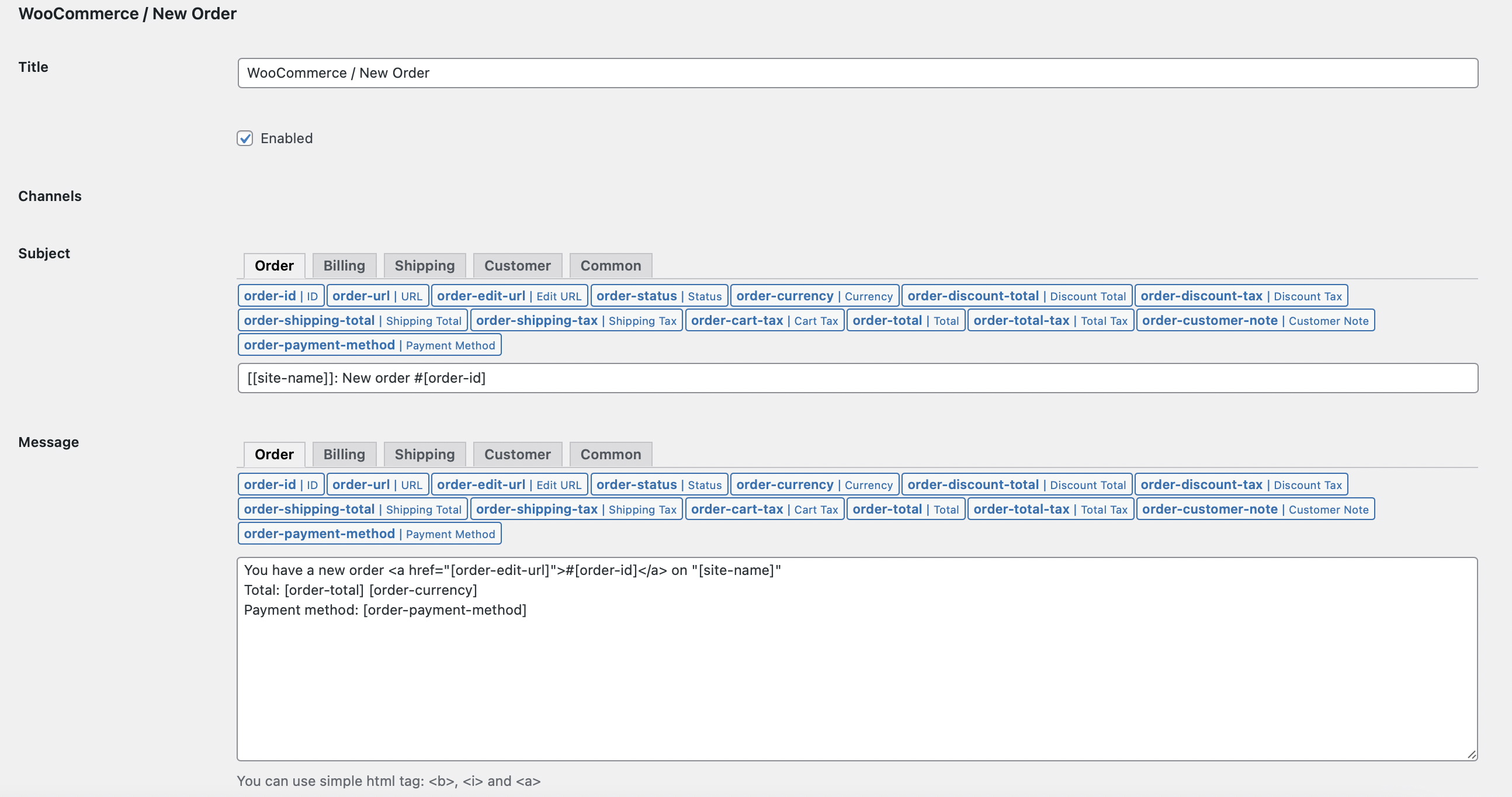The width and height of the screenshot is (1512, 797).
Task: Insert order-status tag into Subject
Action: (659, 296)
